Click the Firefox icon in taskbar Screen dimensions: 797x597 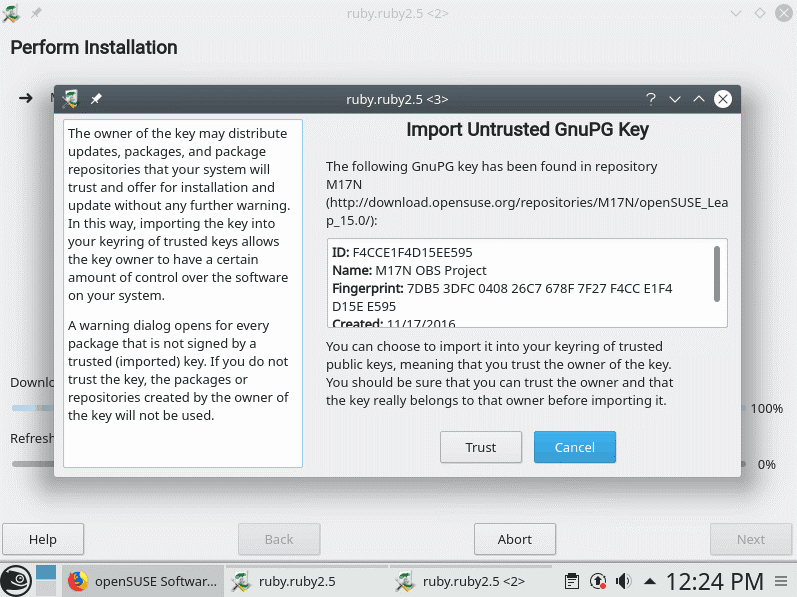[x=78, y=581]
